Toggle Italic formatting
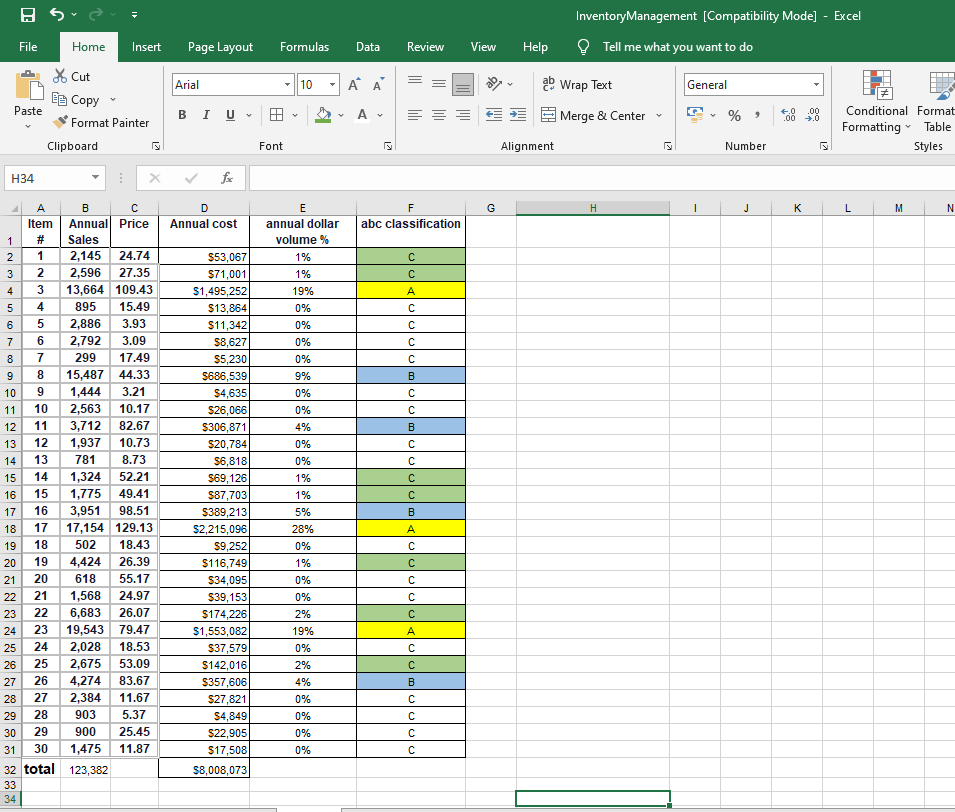This screenshot has height=812, width=955. click(x=206, y=115)
